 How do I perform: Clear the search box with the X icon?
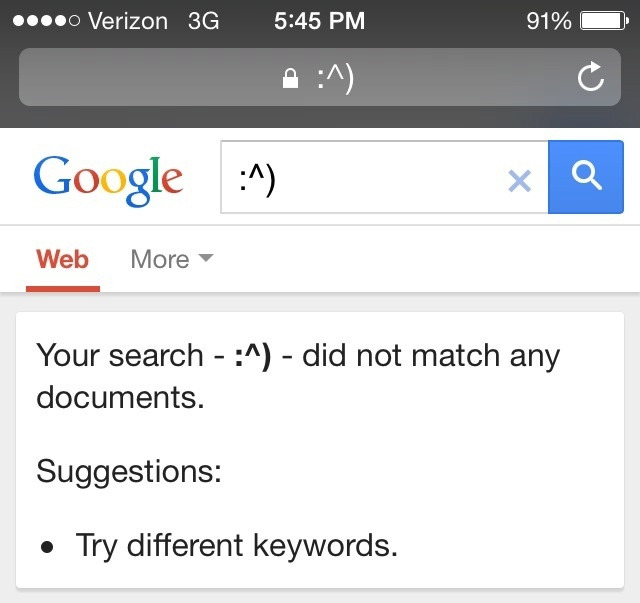pos(519,180)
